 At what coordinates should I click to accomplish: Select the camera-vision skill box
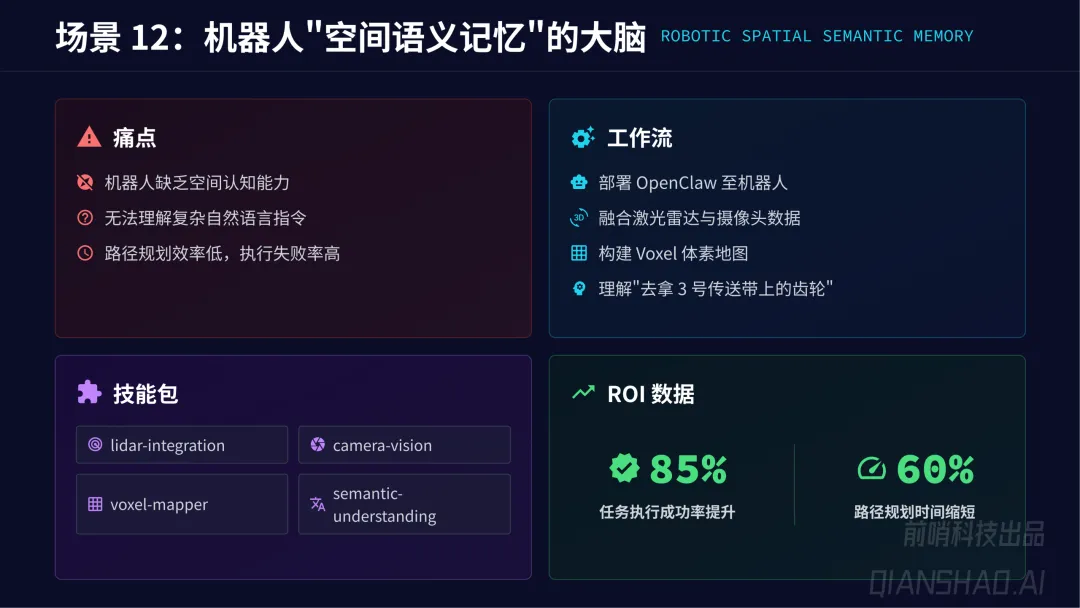(404, 445)
